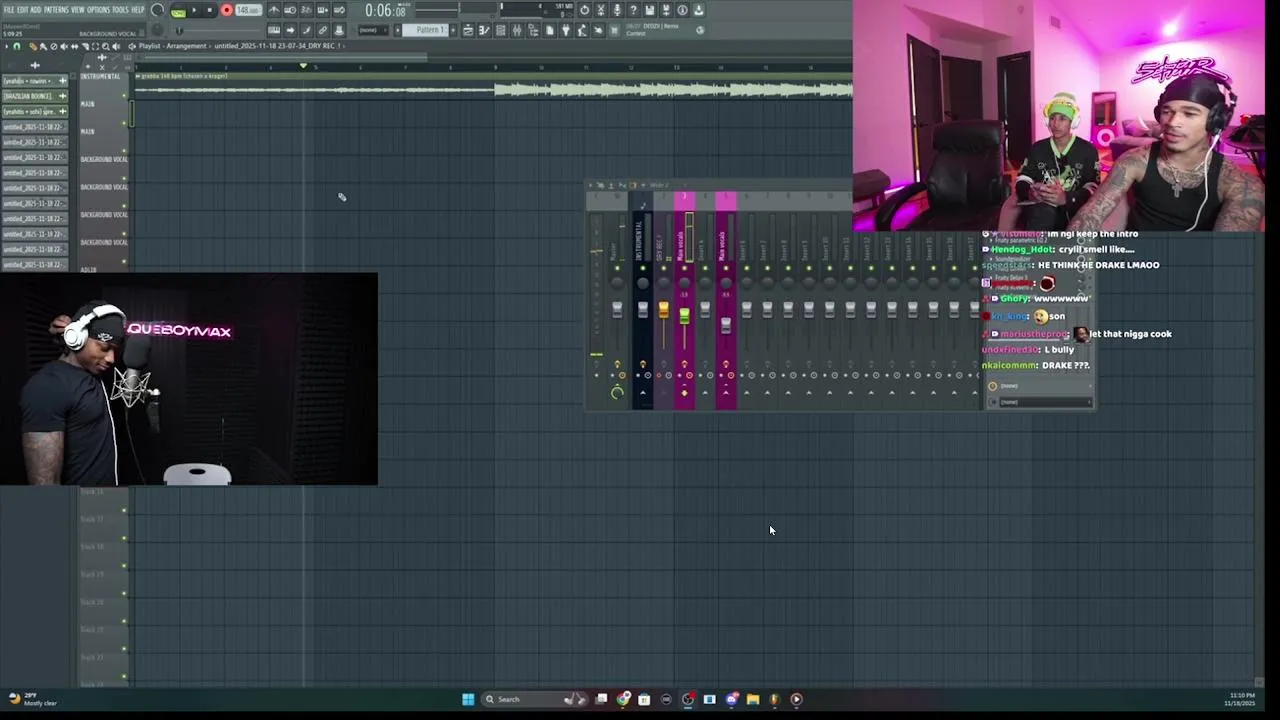The image size is (1280, 720).
Task: Open the ADD menu
Action: [36, 10]
